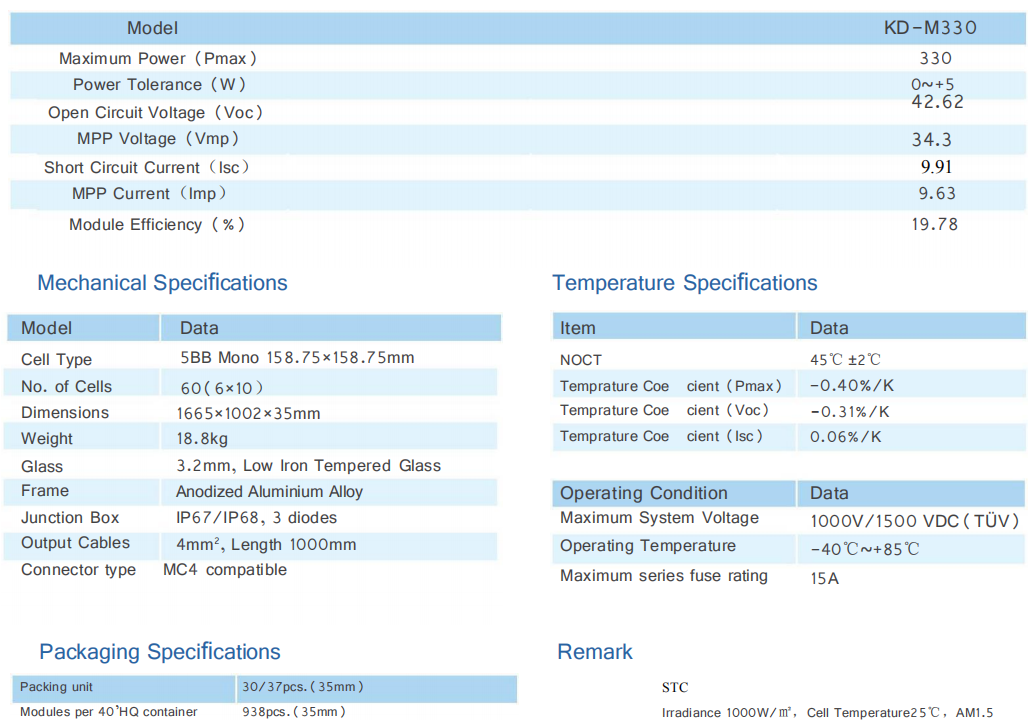Select the MC4 compatible connector text
The width and height of the screenshot is (1030, 720).
pos(225,570)
